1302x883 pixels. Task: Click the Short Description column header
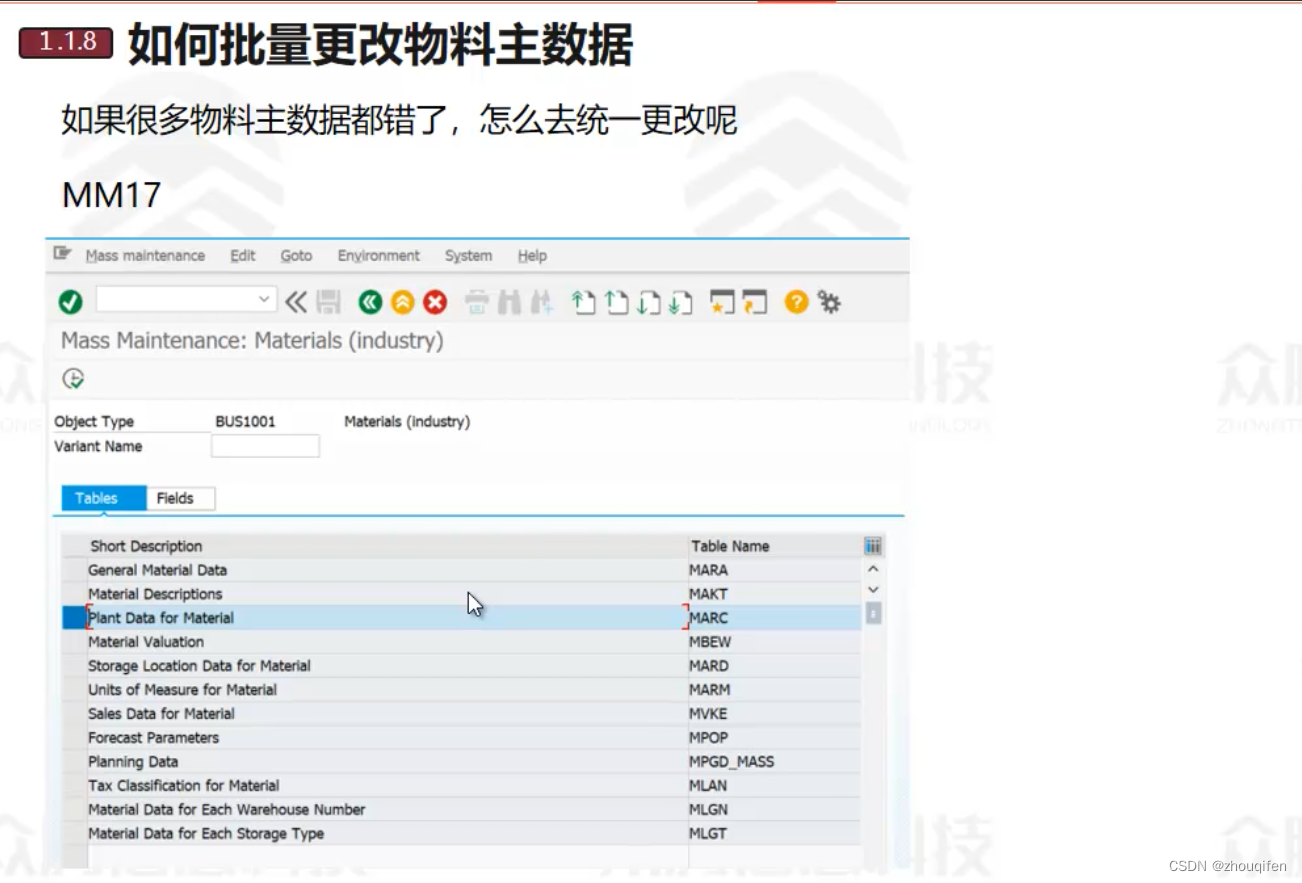coord(387,546)
